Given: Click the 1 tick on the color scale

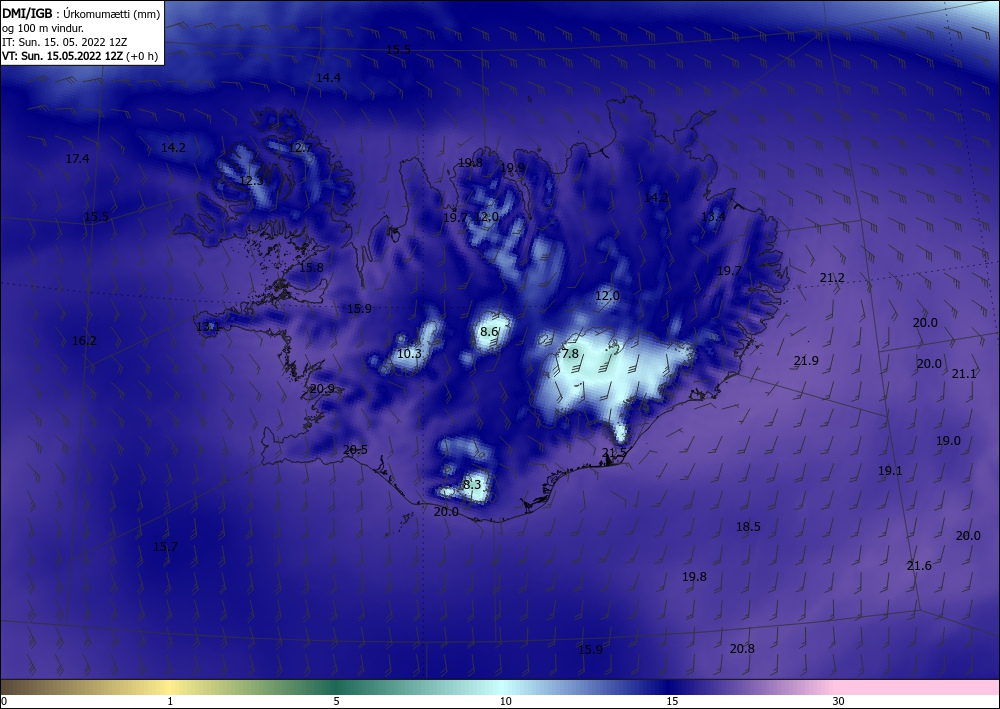Looking at the screenshot, I should (x=170, y=701).
